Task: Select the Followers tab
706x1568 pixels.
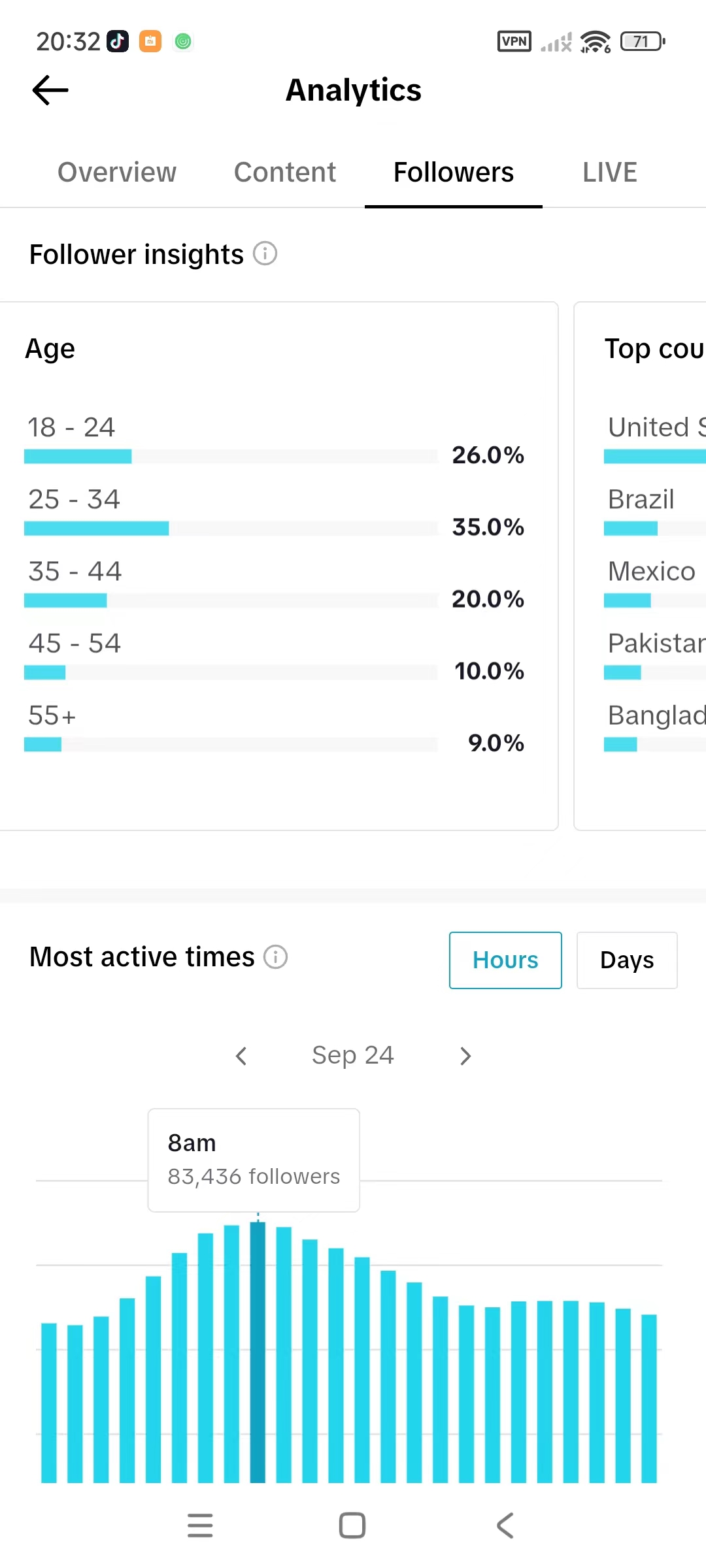Action: (453, 172)
